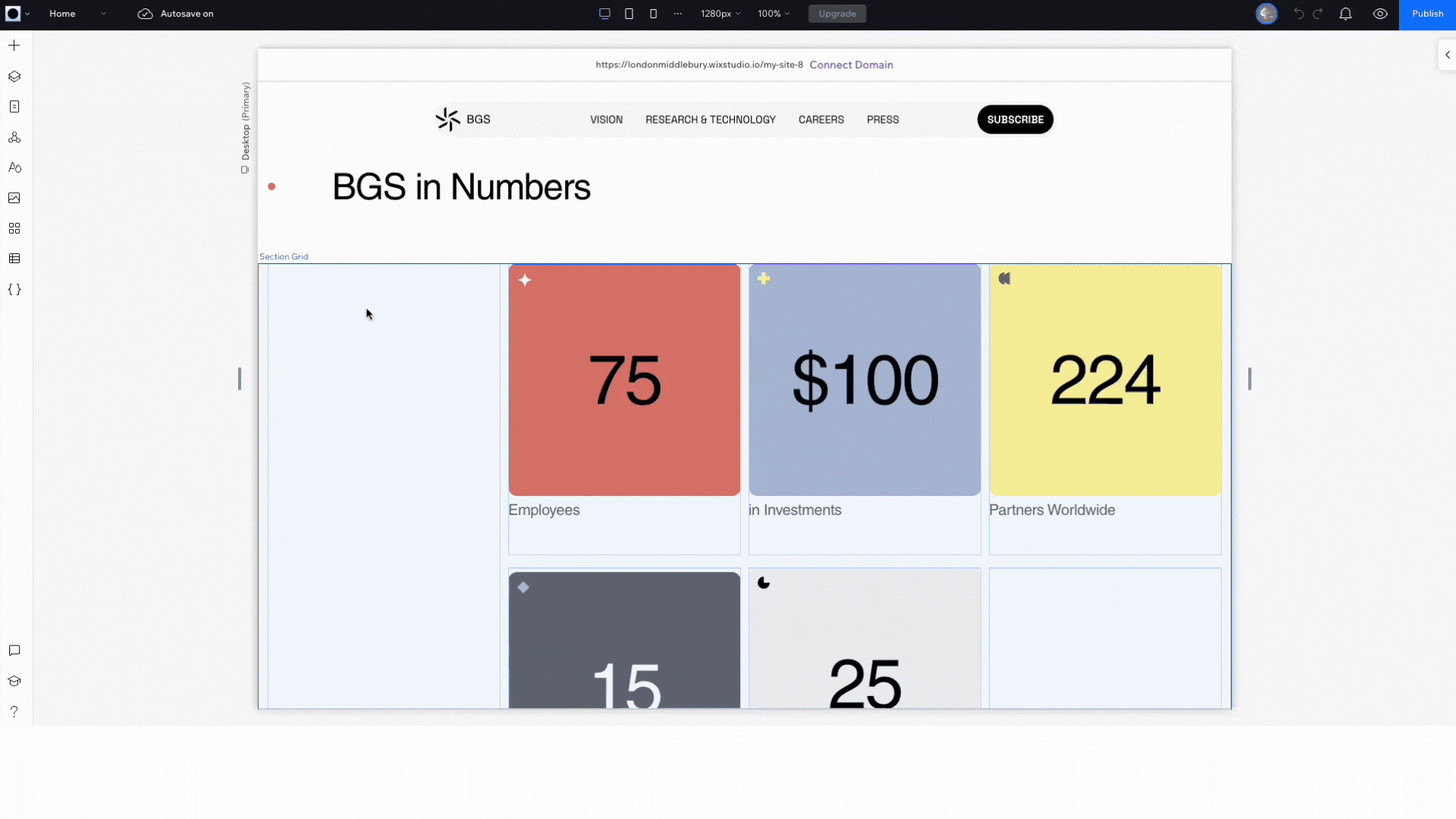Preview site with the eye icon
The height and width of the screenshot is (819, 1456).
(x=1380, y=14)
